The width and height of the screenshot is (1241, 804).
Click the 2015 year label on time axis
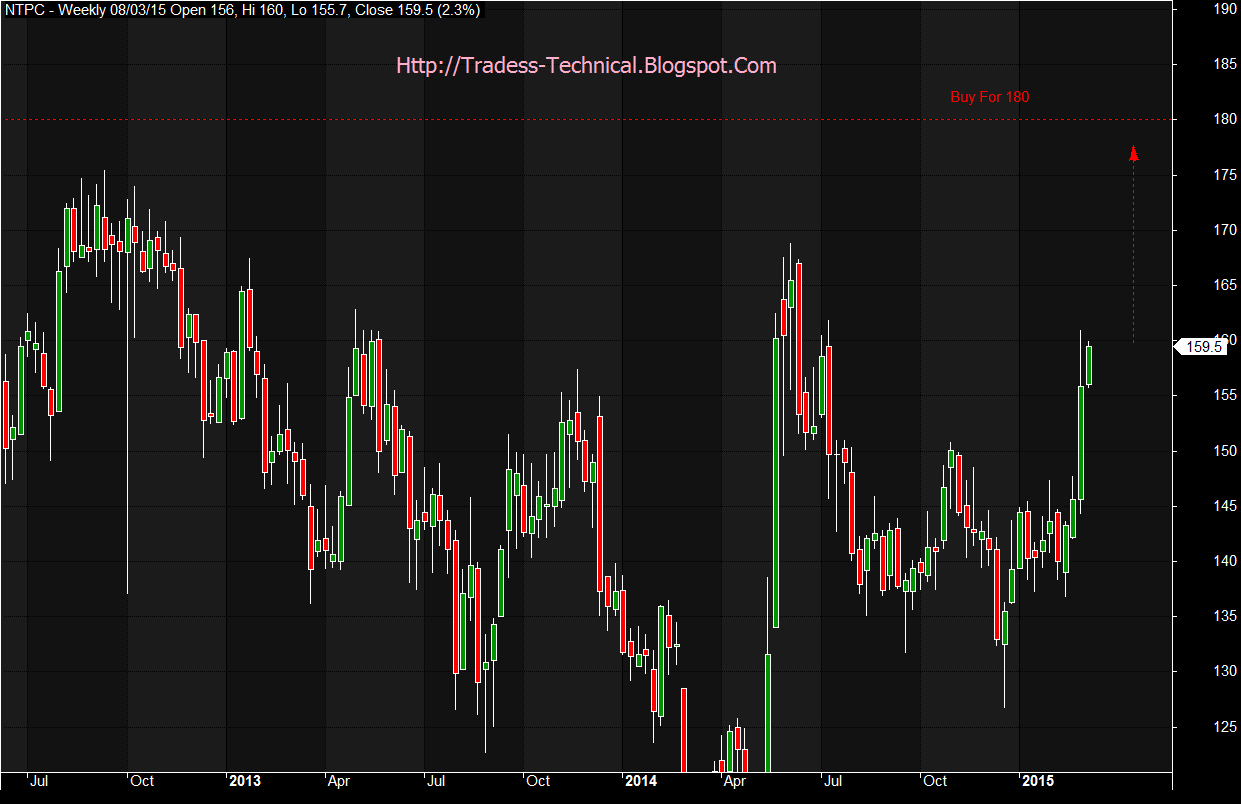1038,780
